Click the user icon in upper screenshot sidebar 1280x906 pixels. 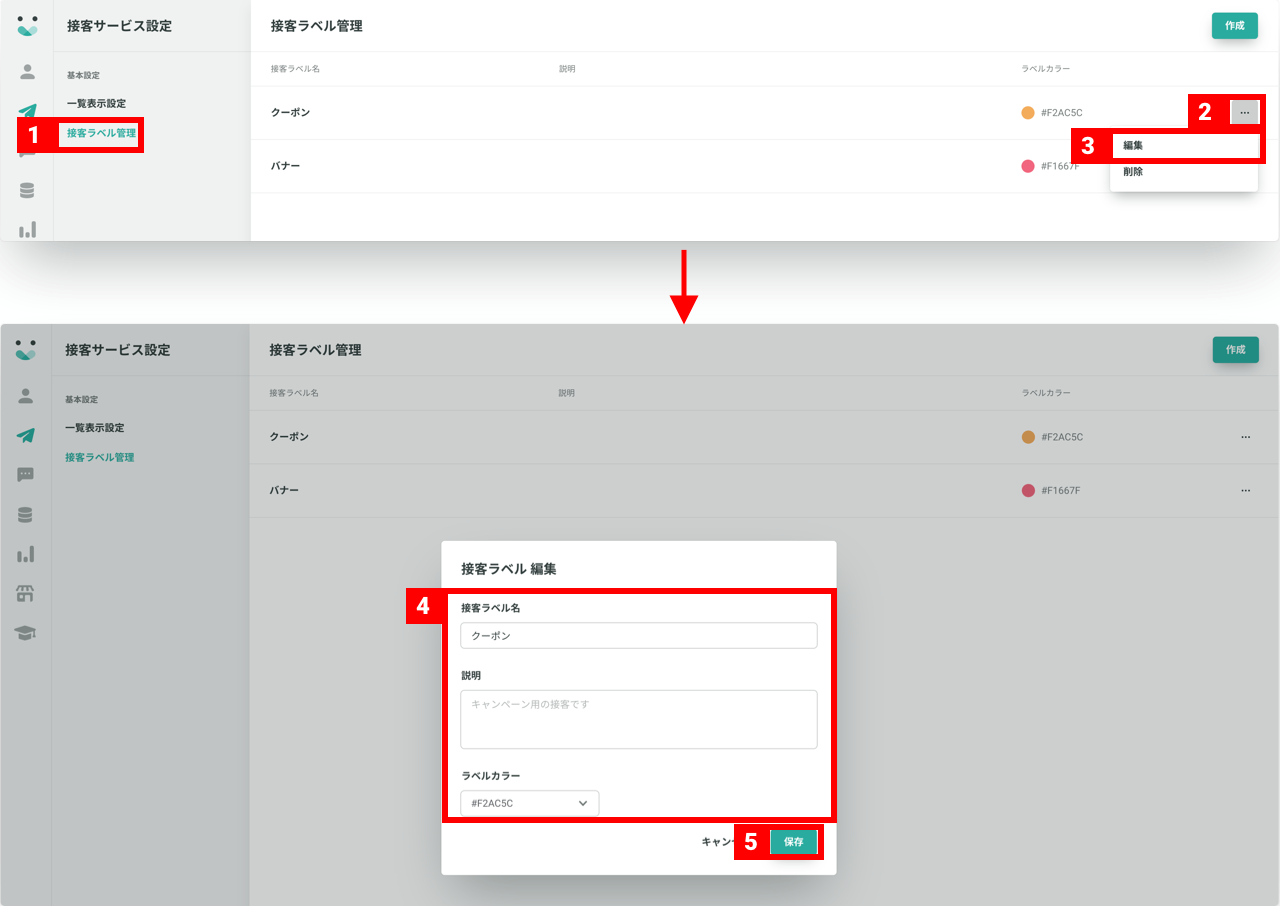click(x=27, y=71)
